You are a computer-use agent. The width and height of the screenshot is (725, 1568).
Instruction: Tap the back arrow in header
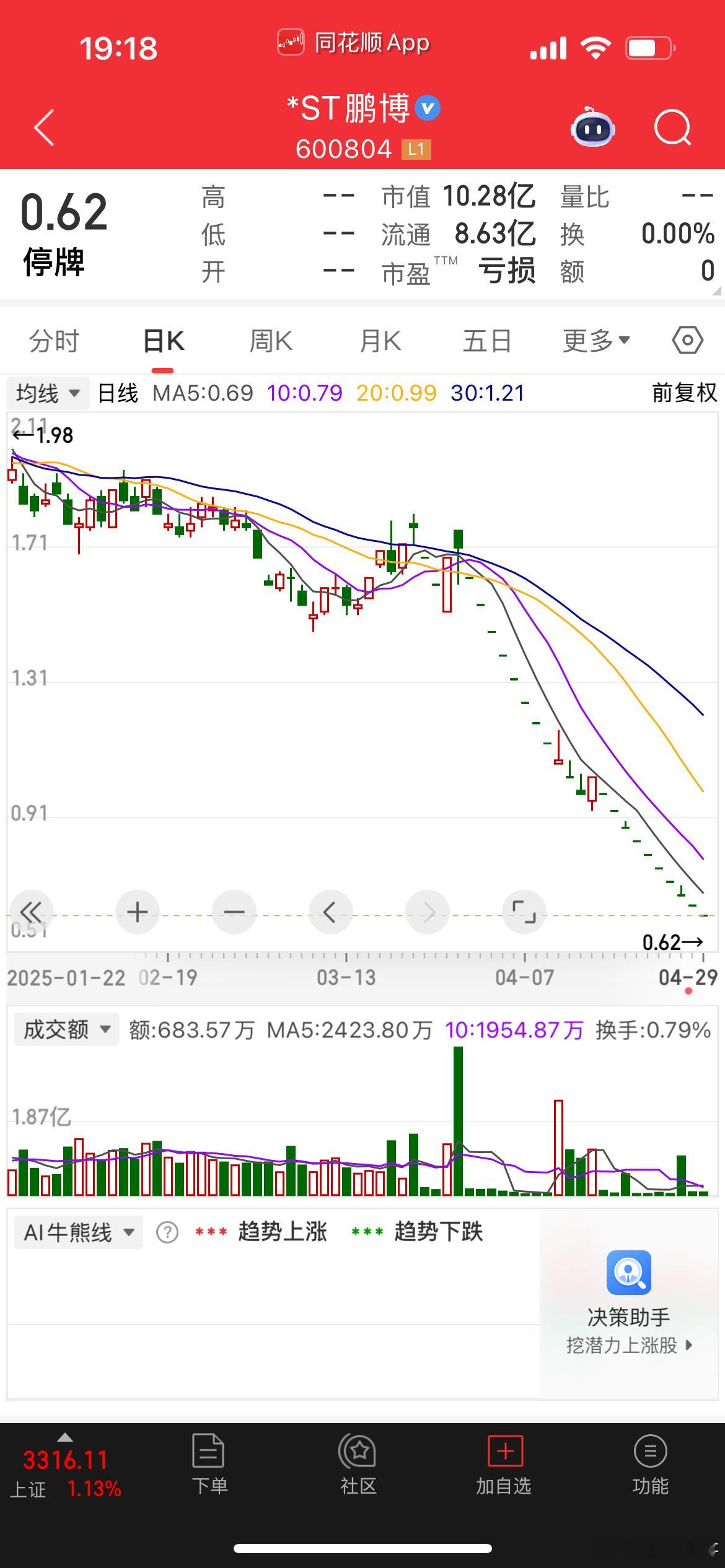coord(44,128)
